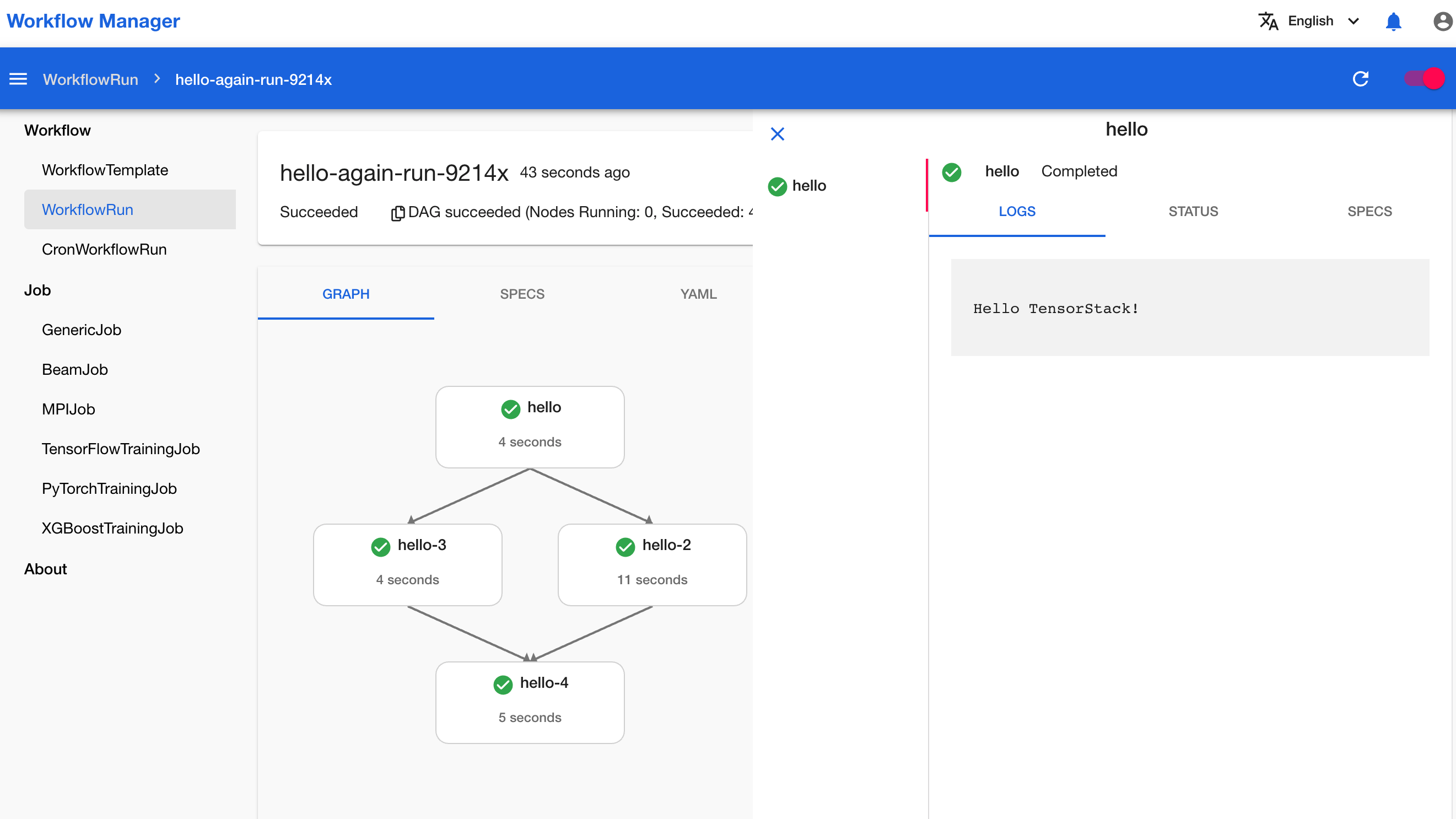Open the SPECS tab for the workflow
This screenshot has width=1456, height=819.
click(x=522, y=294)
